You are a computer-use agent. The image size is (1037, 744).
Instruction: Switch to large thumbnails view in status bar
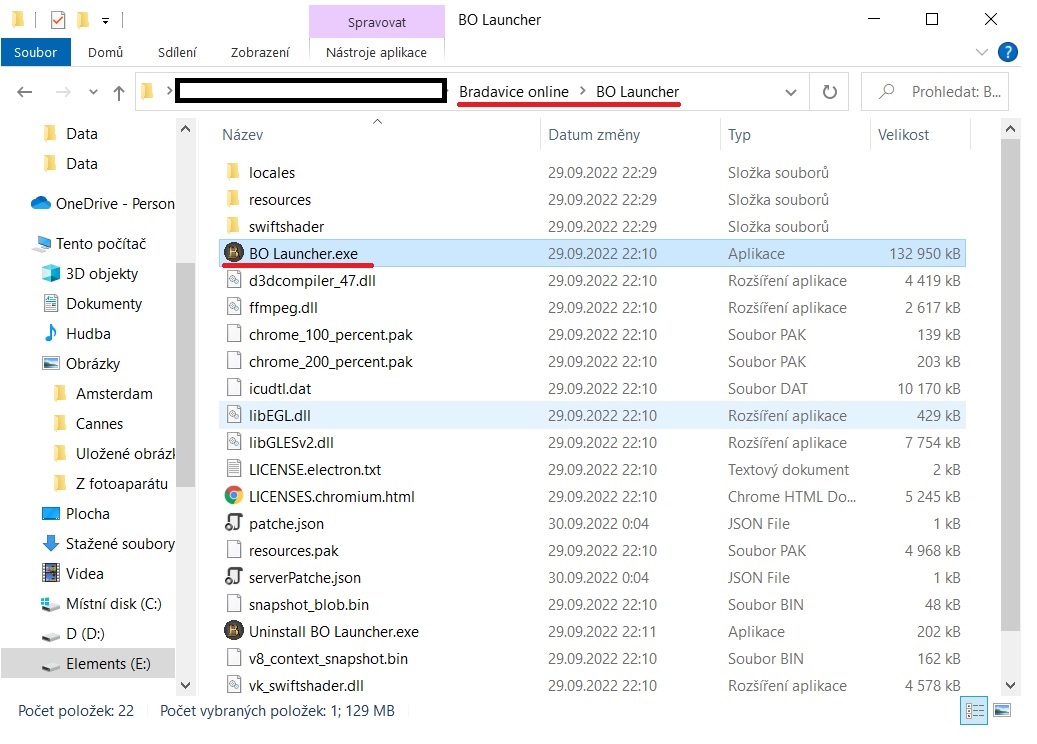tap(1000, 711)
